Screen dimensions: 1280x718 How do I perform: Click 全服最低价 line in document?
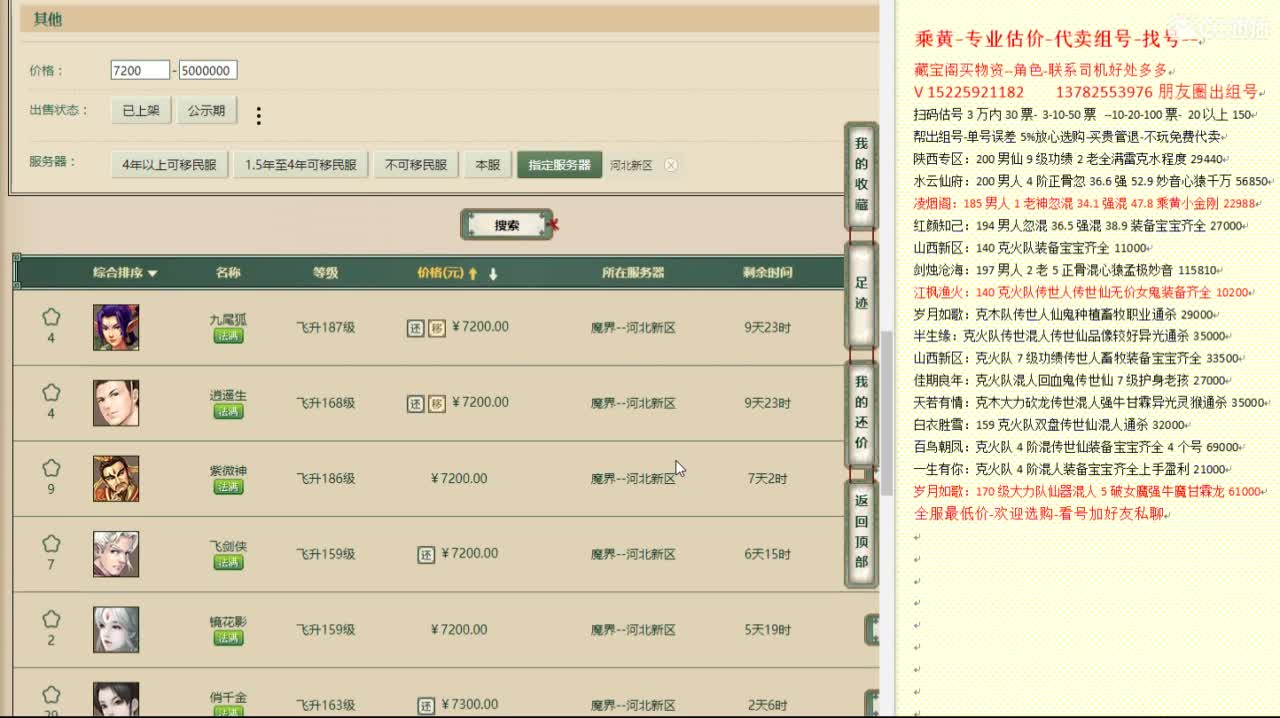click(1041, 513)
